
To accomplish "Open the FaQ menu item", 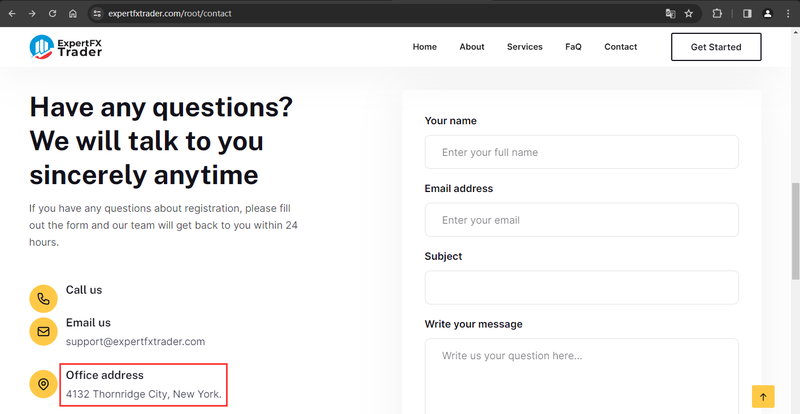I will [x=573, y=47].
